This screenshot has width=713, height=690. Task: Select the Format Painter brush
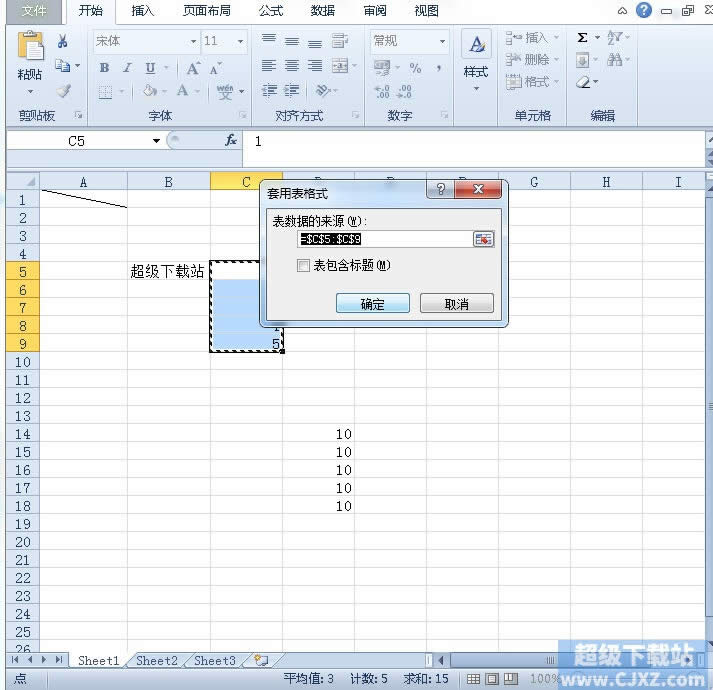pyautogui.click(x=63, y=91)
